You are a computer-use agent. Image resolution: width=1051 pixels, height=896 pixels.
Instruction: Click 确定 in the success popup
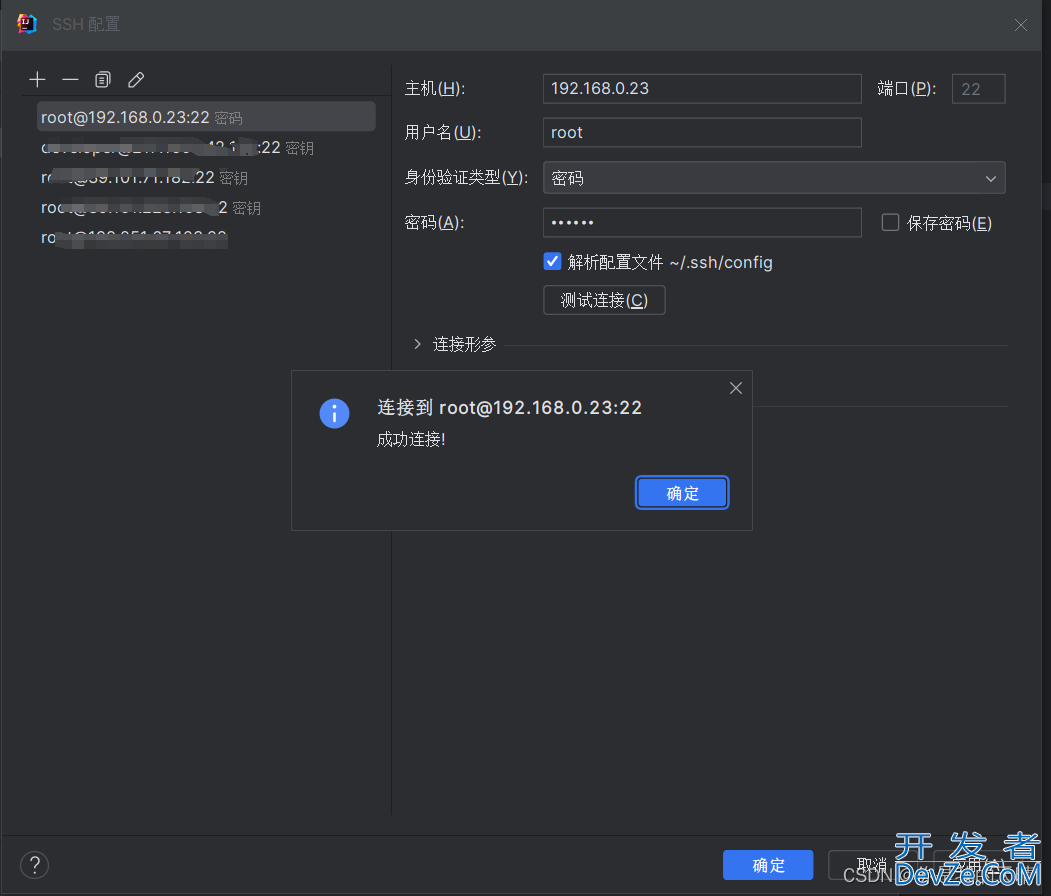pyautogui.click(x=682, y=493)
